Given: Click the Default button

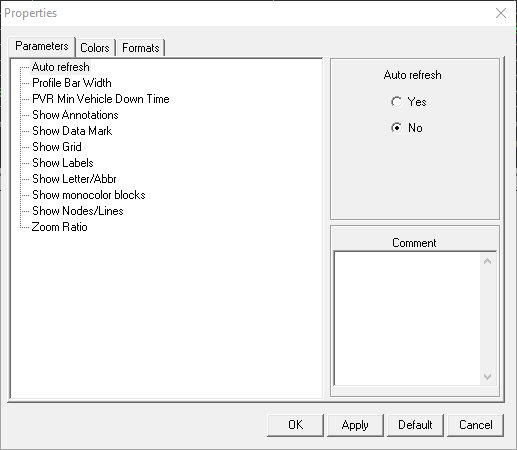Looking at the screenshot, I should (x=415, y=425).
